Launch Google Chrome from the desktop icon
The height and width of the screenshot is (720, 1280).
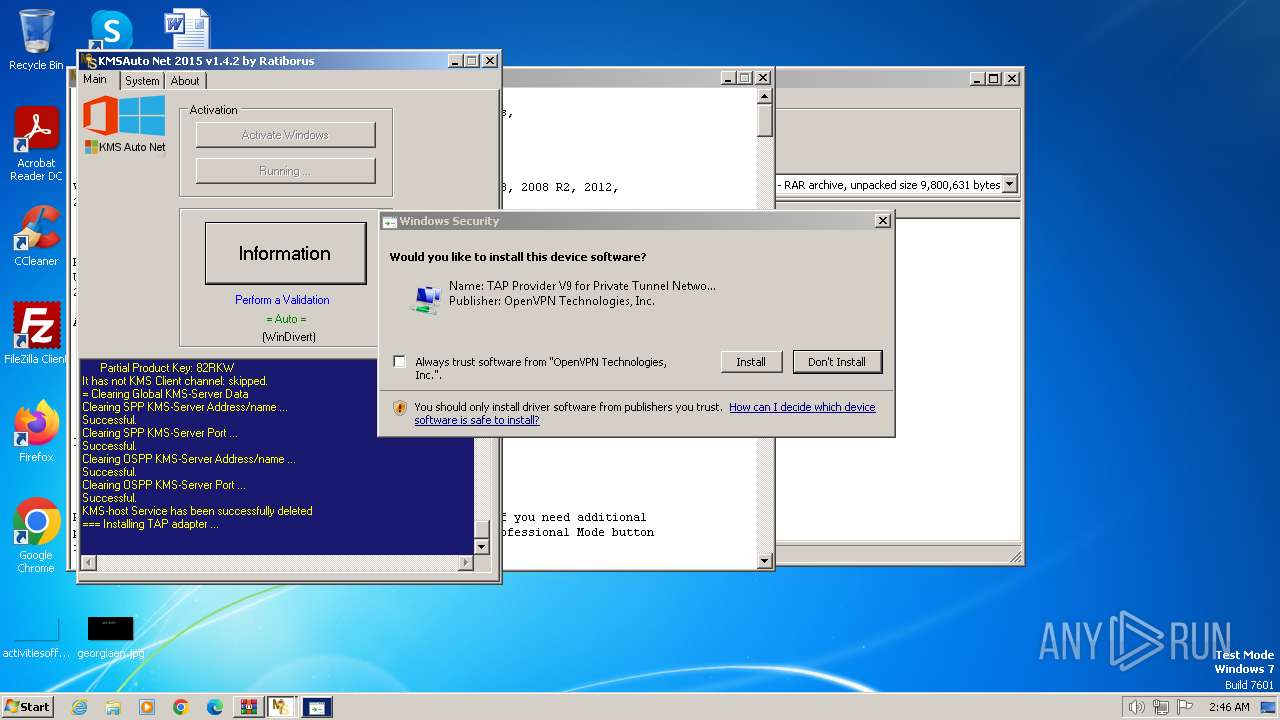coord(36,536)
